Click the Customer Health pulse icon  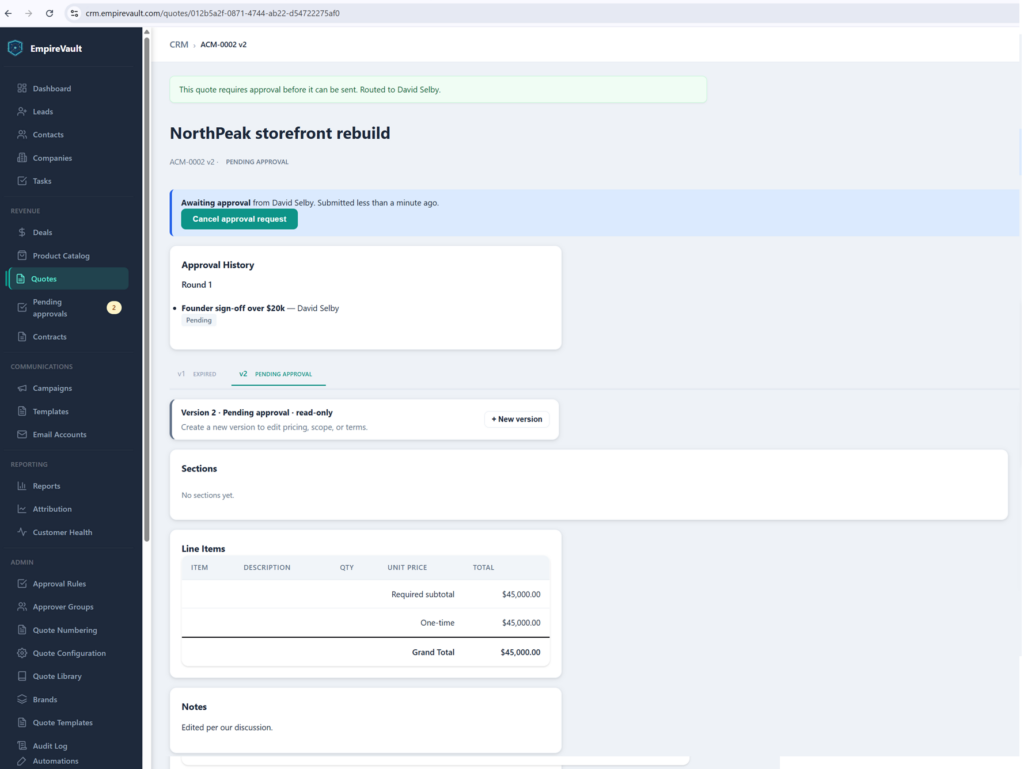22,533
